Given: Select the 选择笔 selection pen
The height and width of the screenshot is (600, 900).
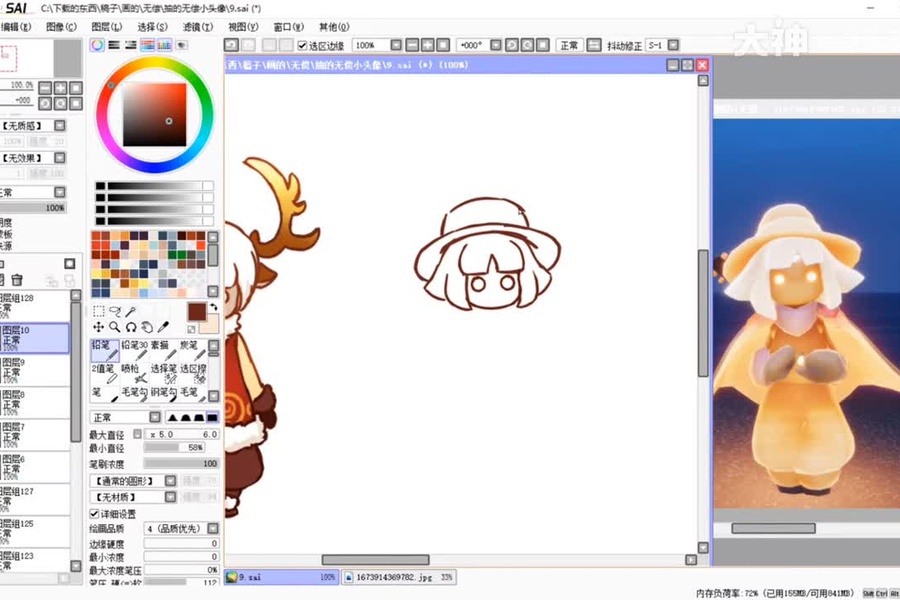Looking at the screenshot, I should 164,374.
